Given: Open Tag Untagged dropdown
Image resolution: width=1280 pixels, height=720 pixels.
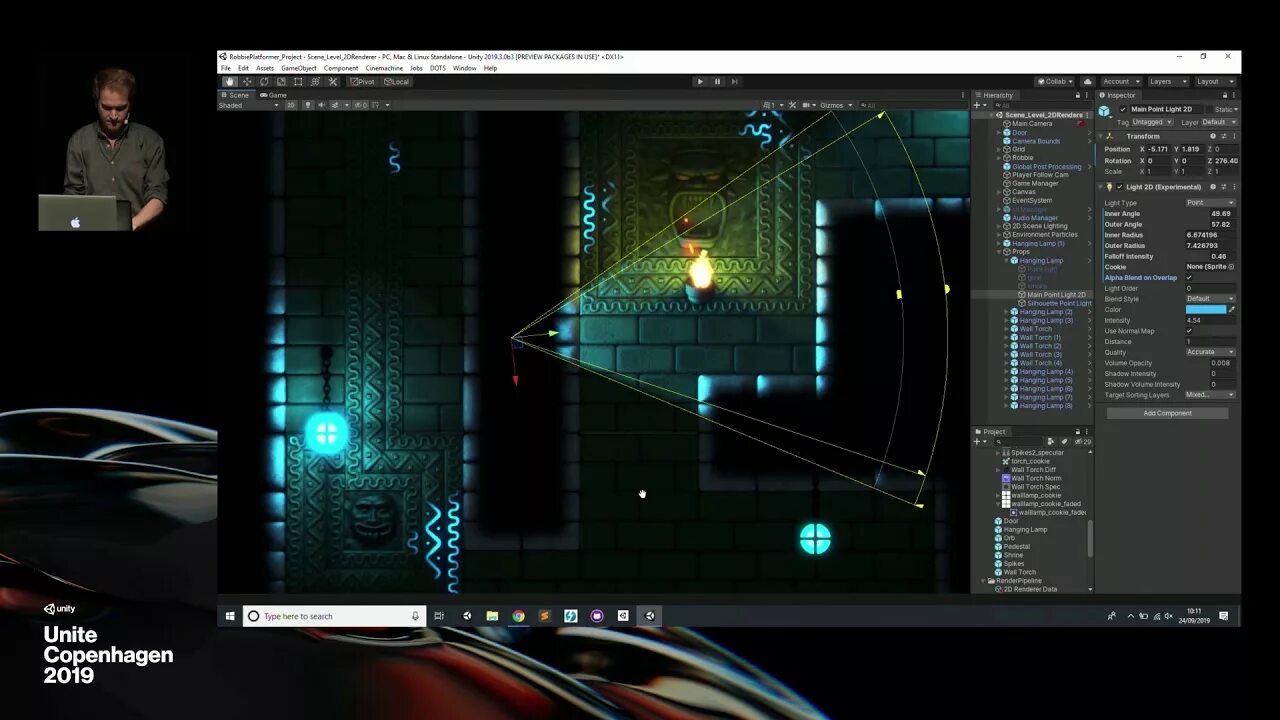Looking at the screenshot, I should 1152,122.
